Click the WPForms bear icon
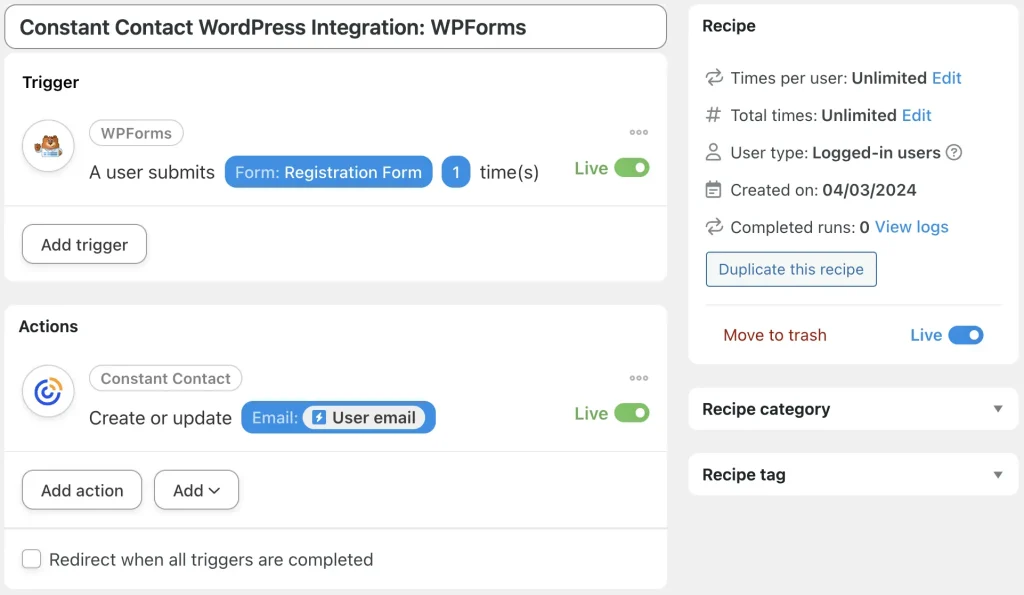 point(49,147)
